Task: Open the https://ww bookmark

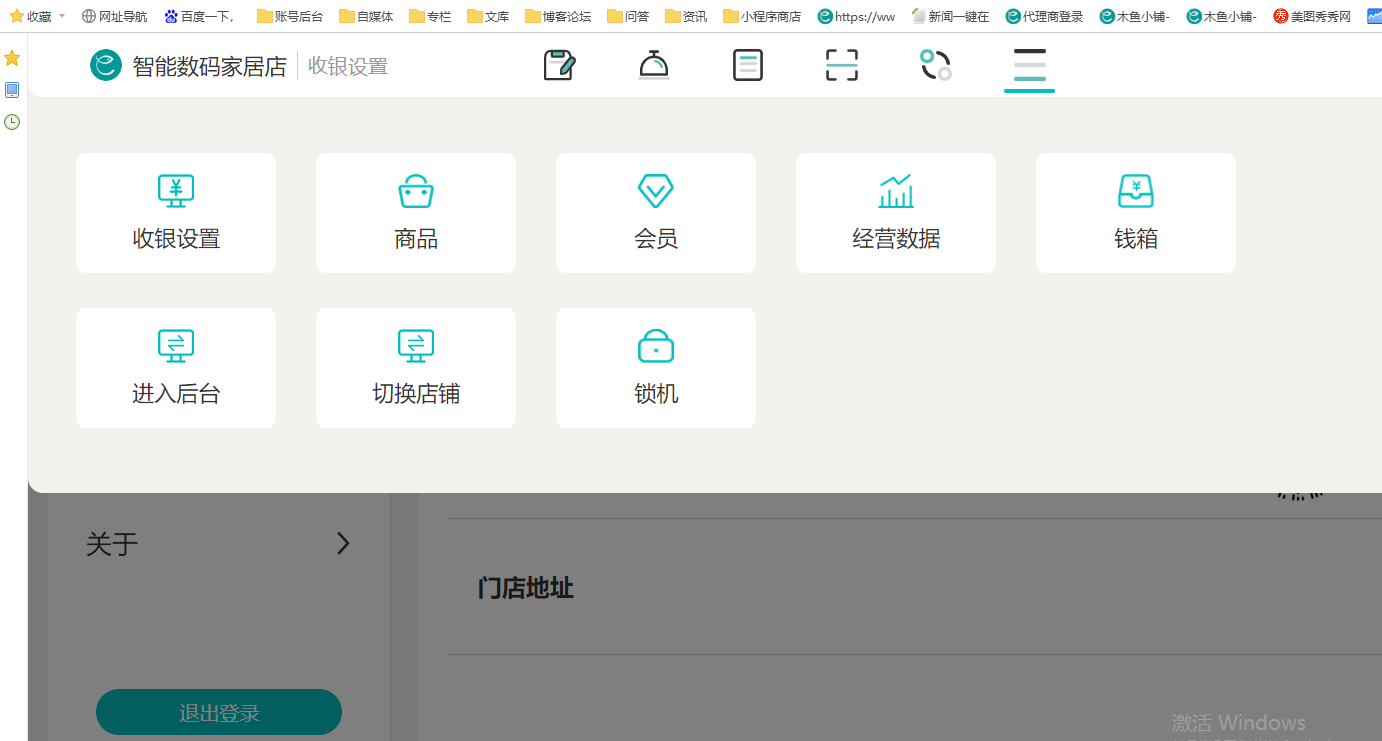Action: [856, 16]
